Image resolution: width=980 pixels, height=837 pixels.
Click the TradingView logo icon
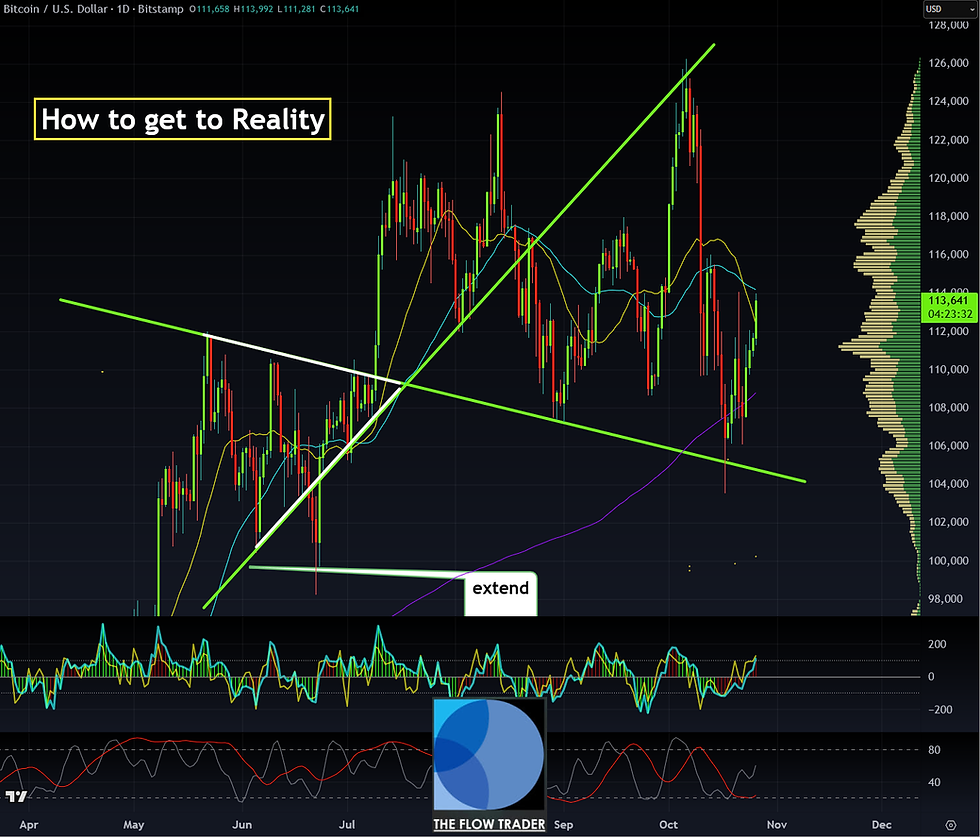[17, 796]
